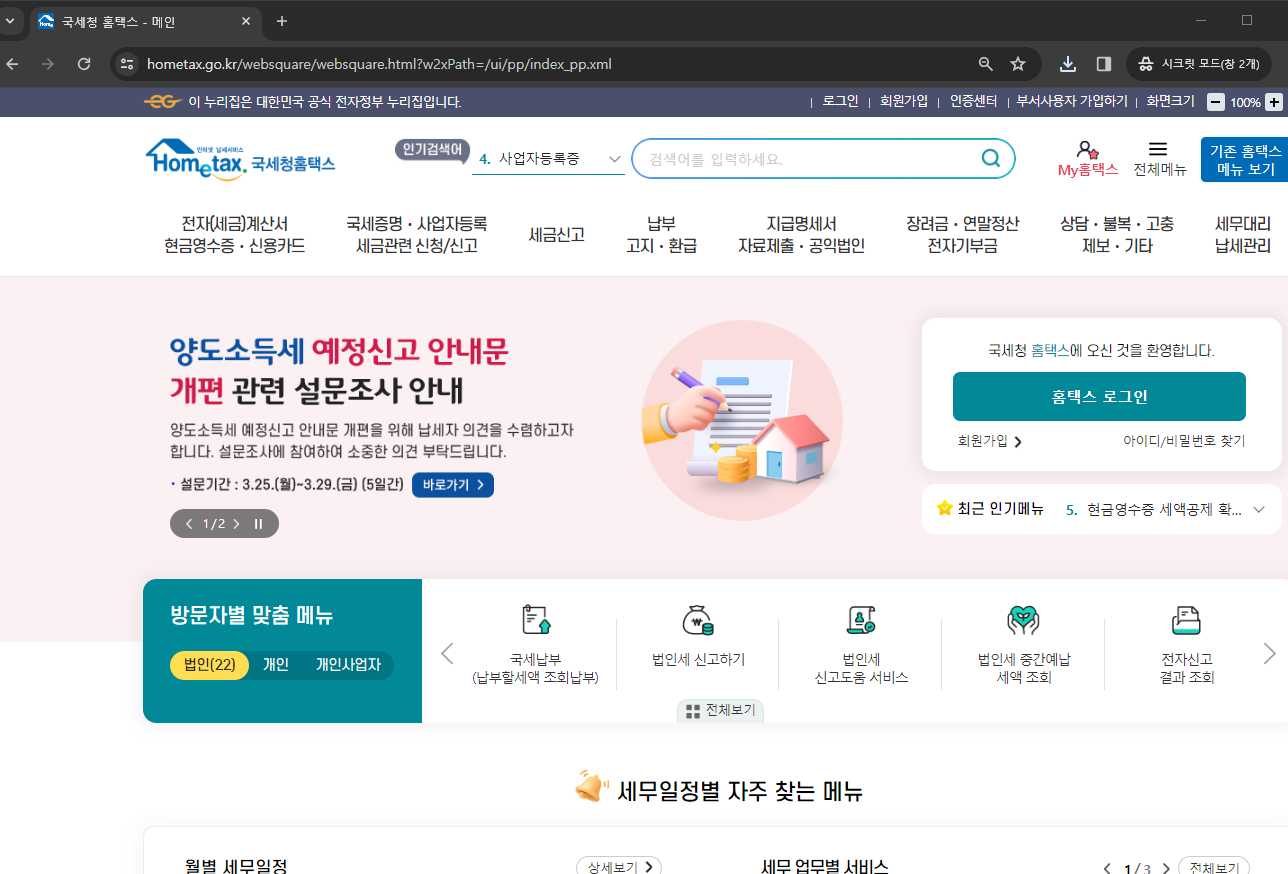The width and height of the screenshot is (1288, 874).
Task: Click the magnifier icon to search
Action: pyautogui.click(x=989, y=158)
